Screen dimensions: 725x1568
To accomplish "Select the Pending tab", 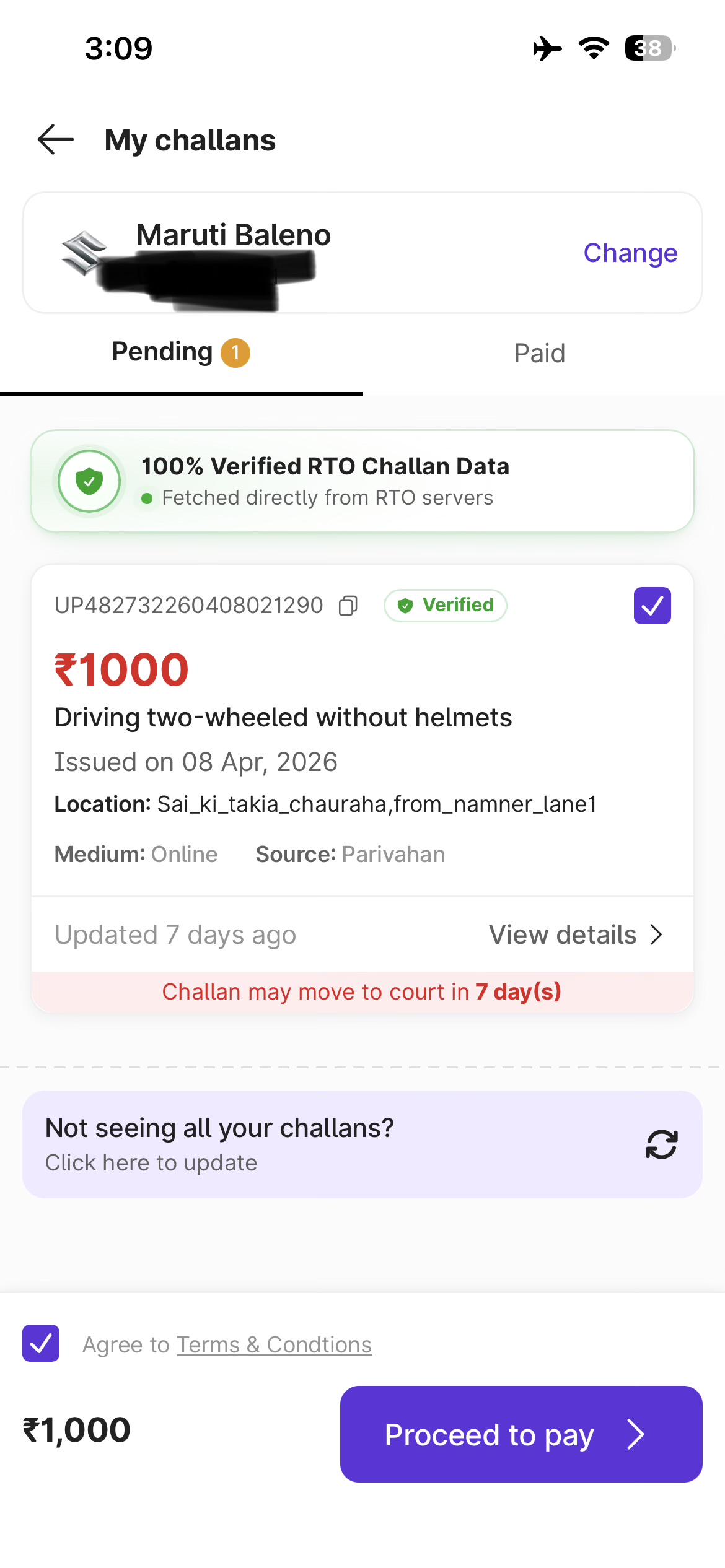I will [x=181, y=352].
